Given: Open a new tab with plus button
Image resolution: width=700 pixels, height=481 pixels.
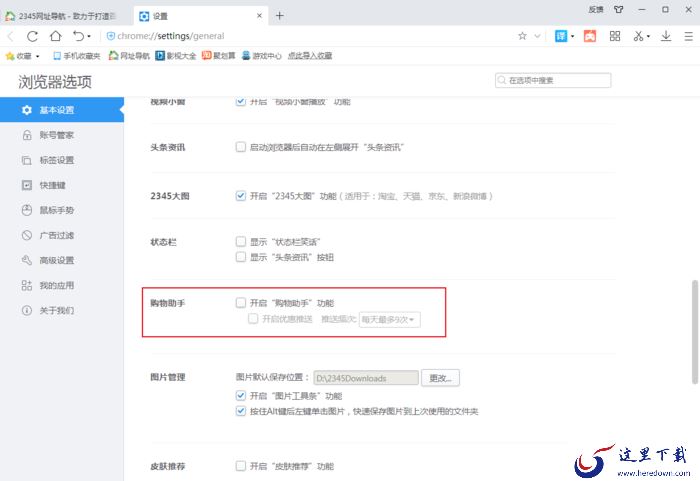Looking at the screenshot, I should click(279, 16).
